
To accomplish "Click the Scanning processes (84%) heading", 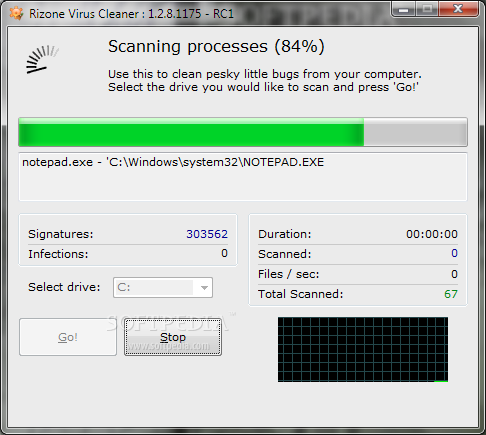I will tap(216, 46).
